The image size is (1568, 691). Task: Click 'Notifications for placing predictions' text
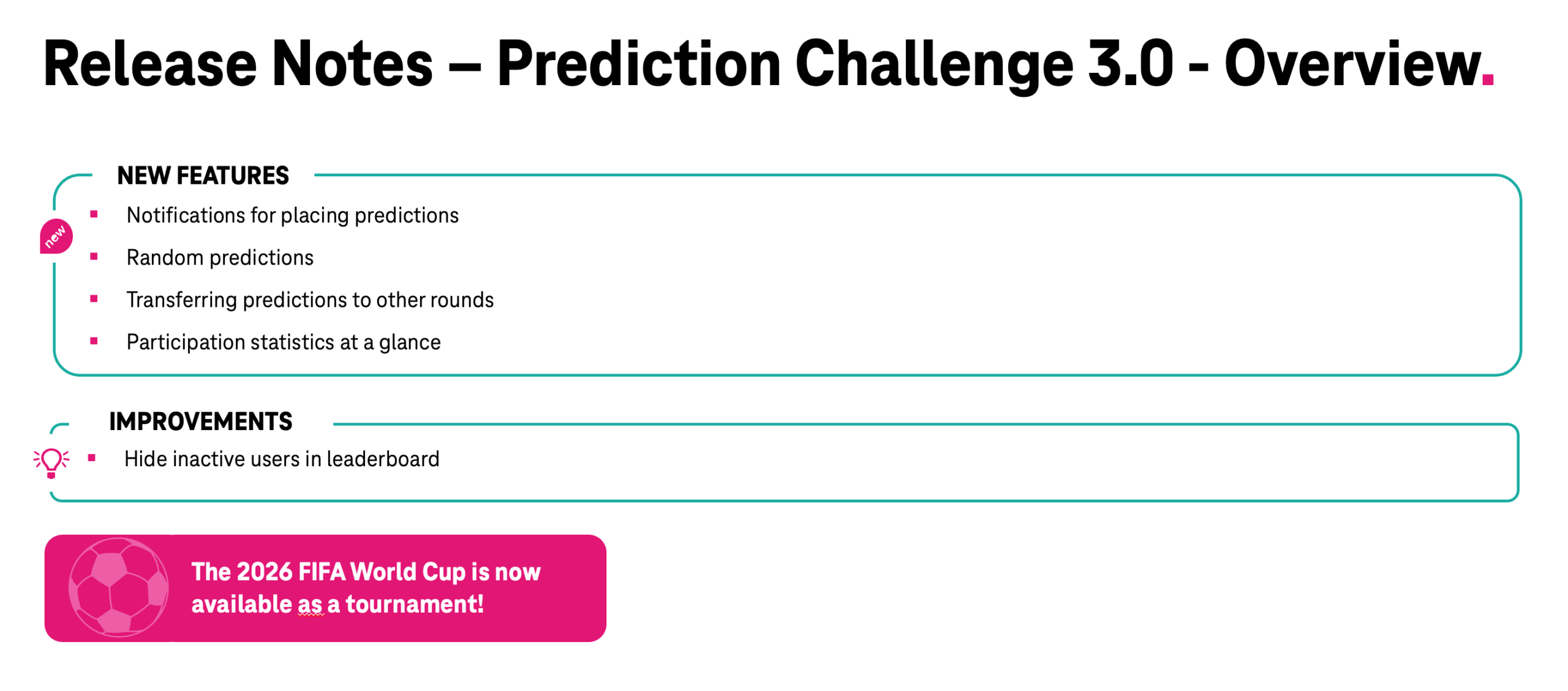tap(292, 215)
